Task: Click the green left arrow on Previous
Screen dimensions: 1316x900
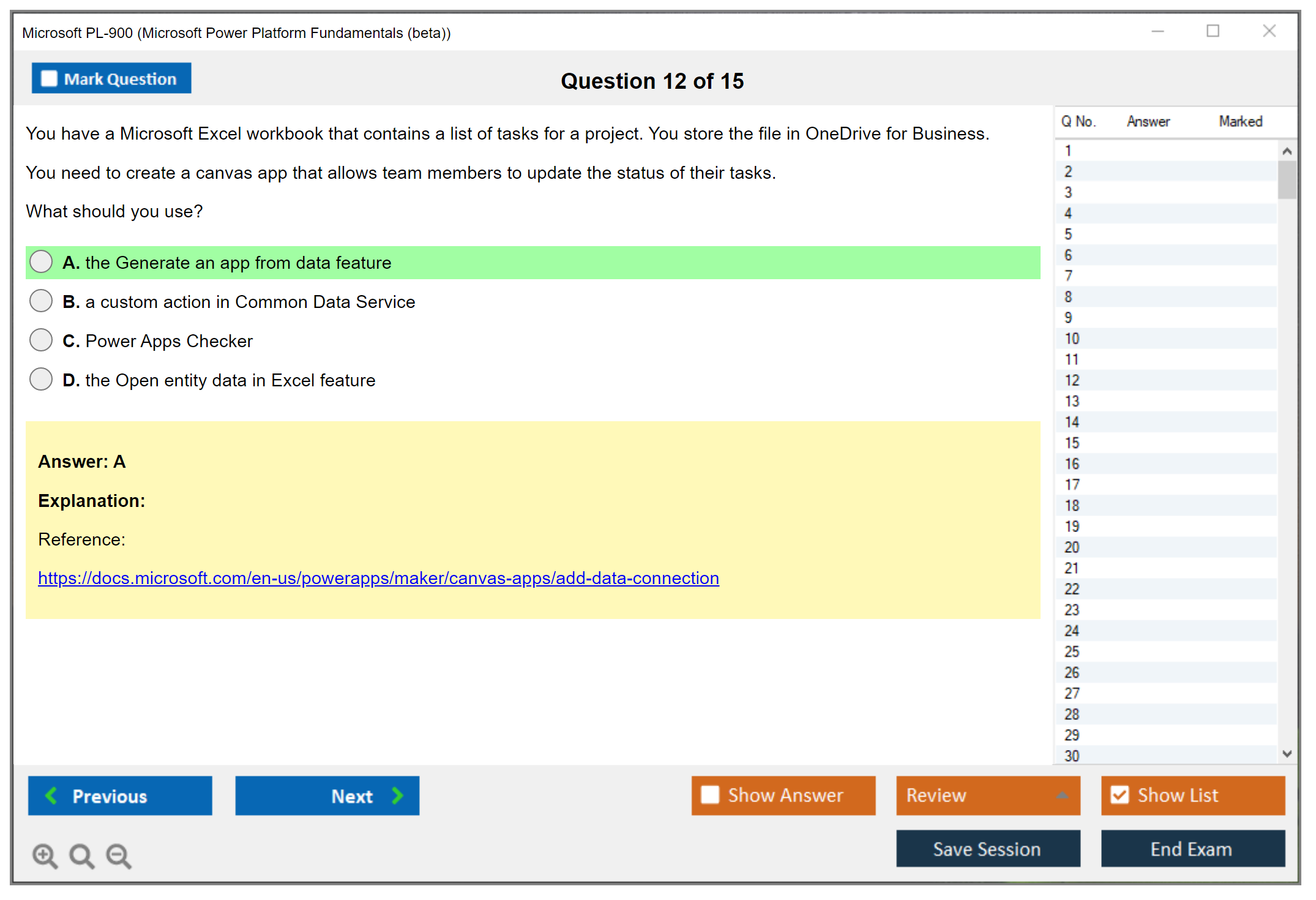Action: [x=51, y=795]
